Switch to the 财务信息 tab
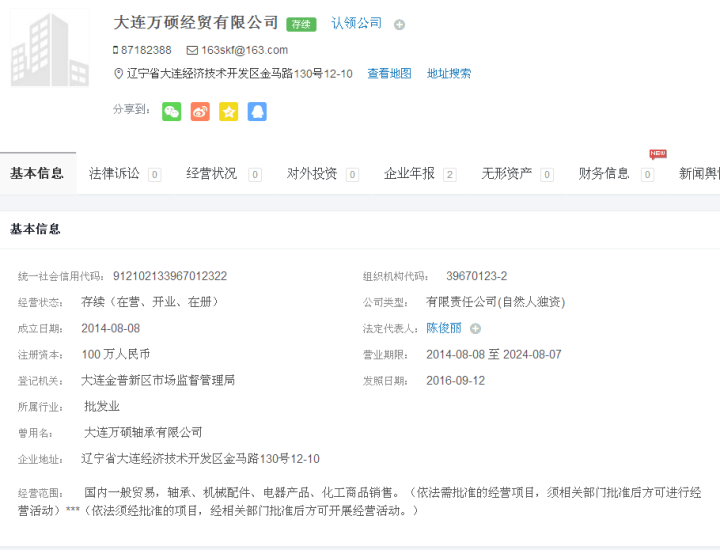 (x=604, y=173)
